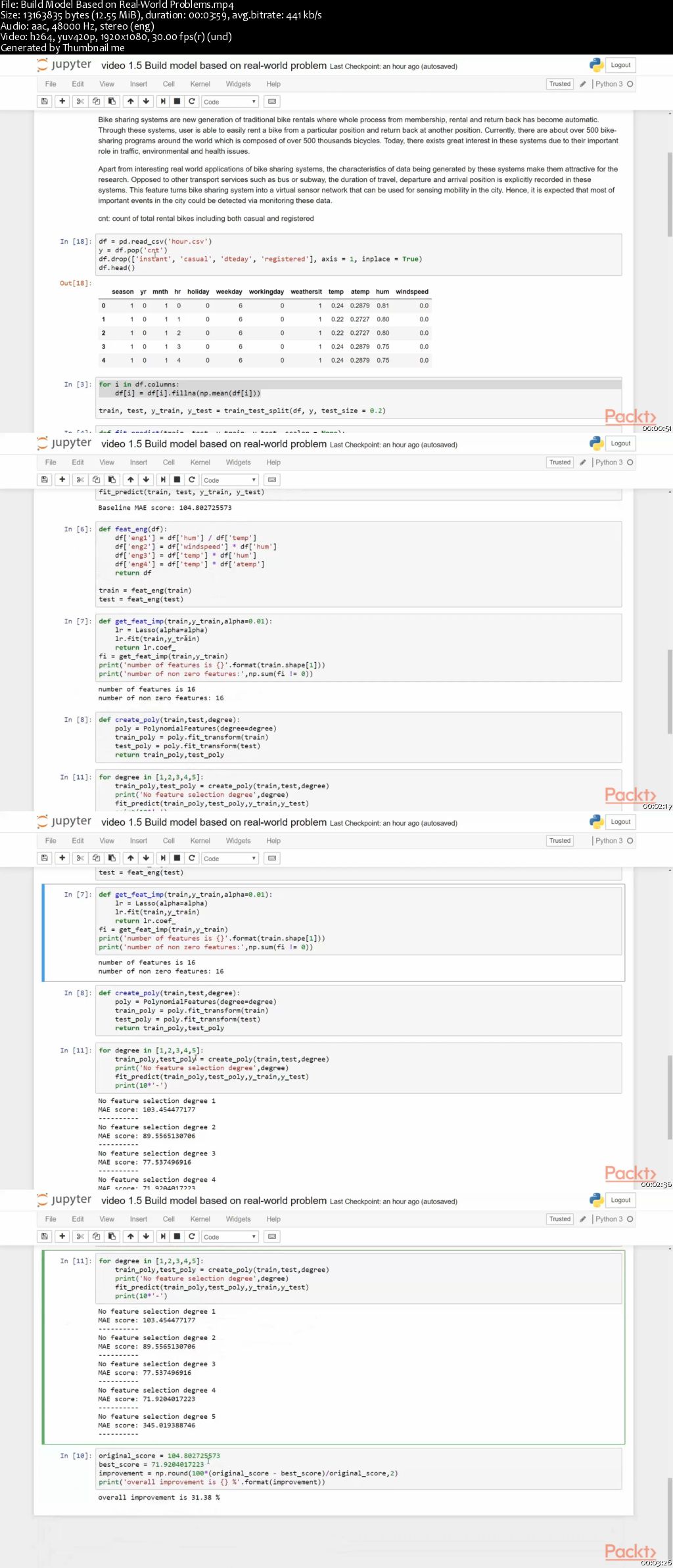Click the save icon in the second notebook frame
The image size is (673, 1568).
(44, 480)
